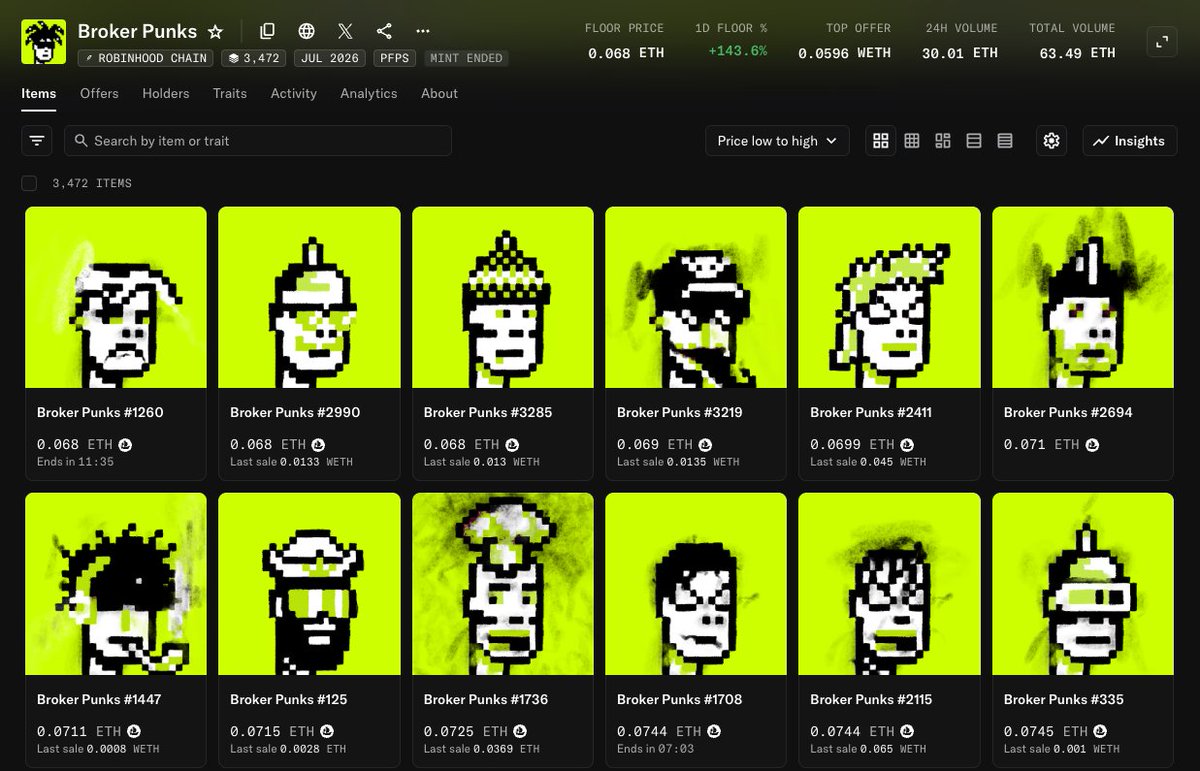This screenshot has width=1200, height=771.
Task: Click the JUL 2026 date badge
Action: 330,58
